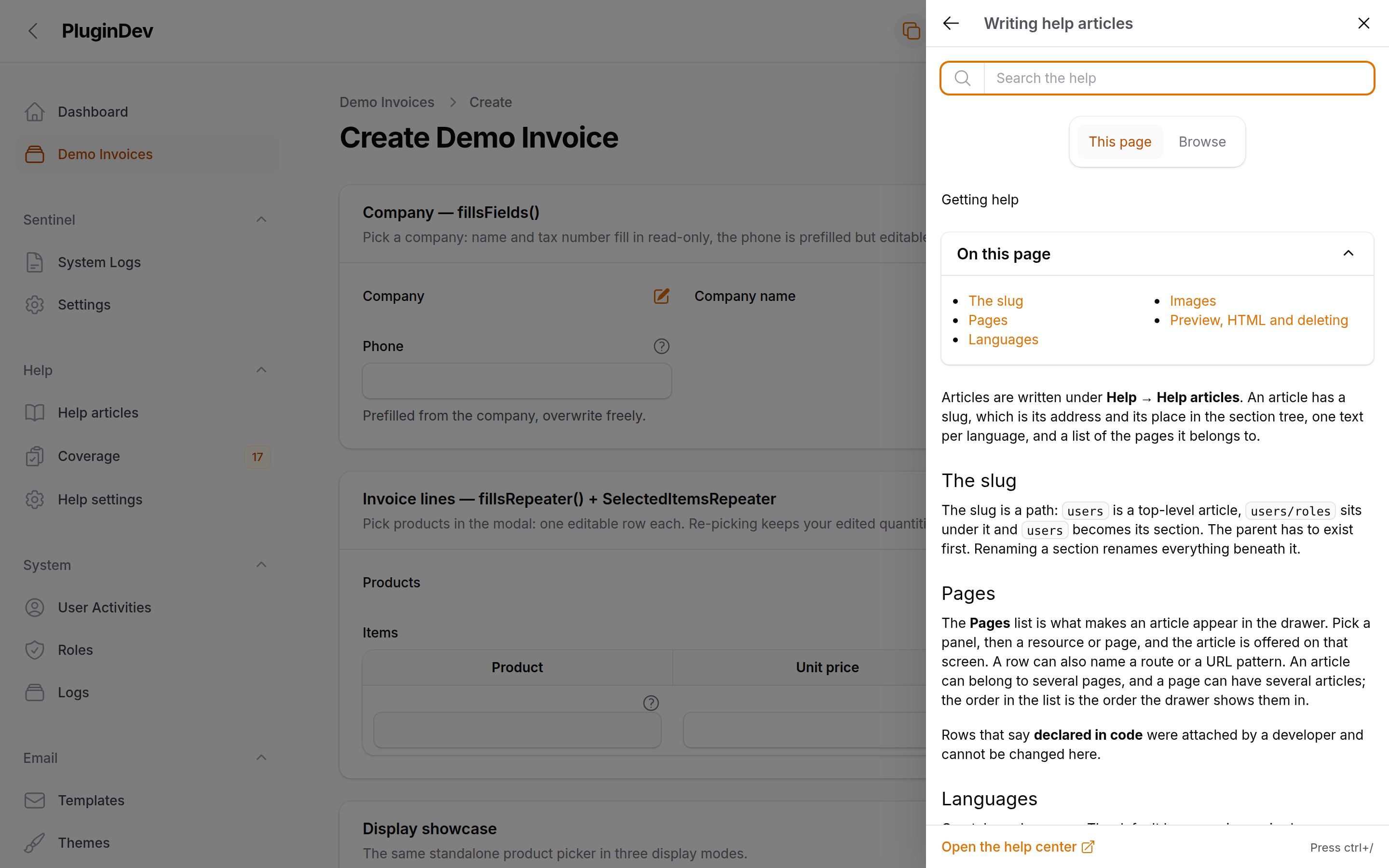Click the Demo Invoices breadcrumb
This screenshot has height=868, width=1389.
[387, 102]
